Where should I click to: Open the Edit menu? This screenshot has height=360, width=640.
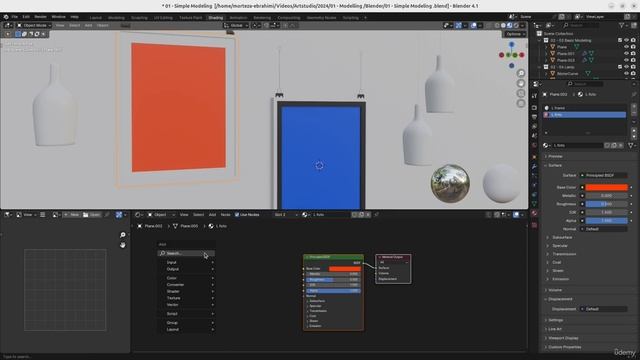pyautogui.click(x=26, y=17)
